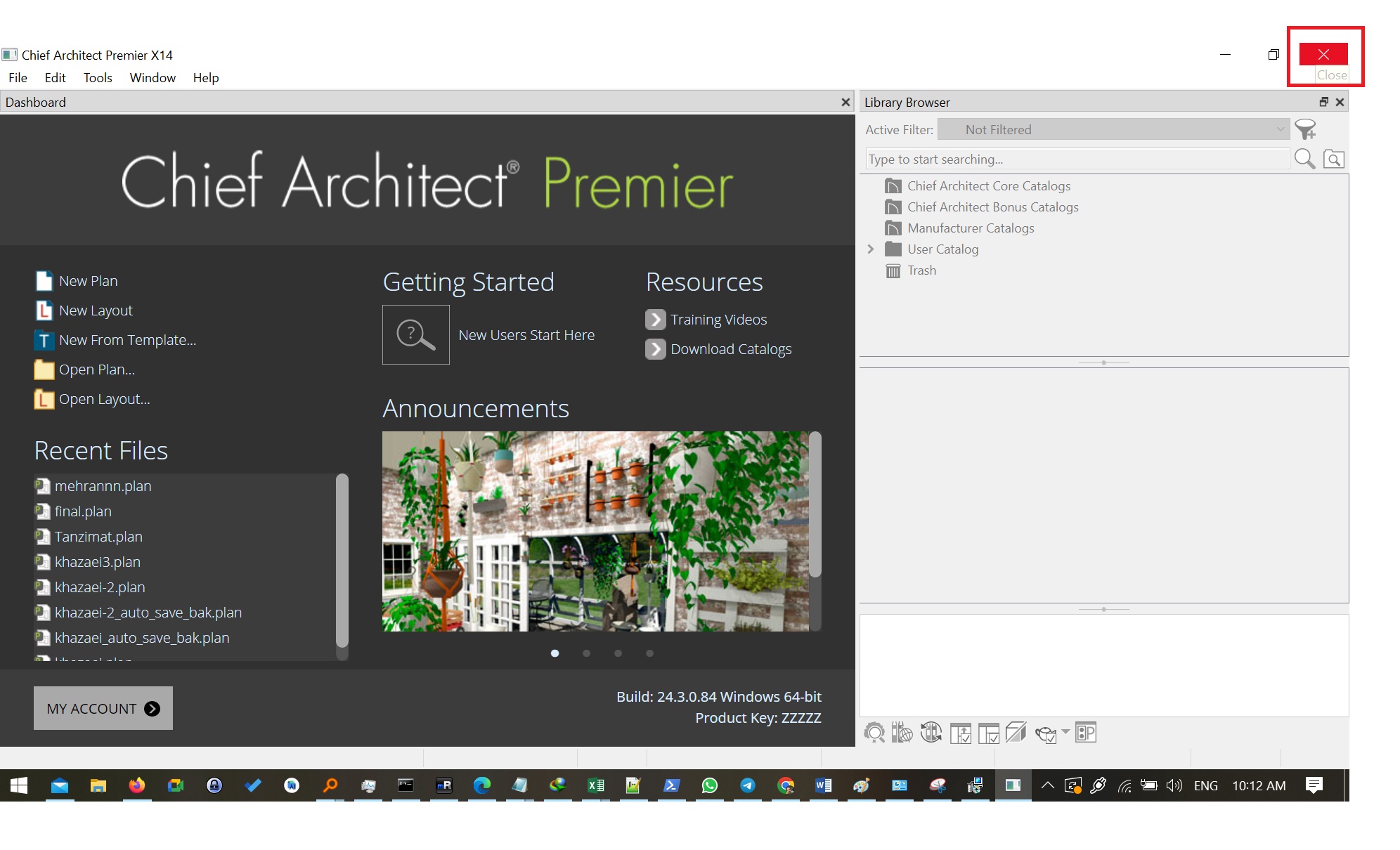Expand the User Catalog tree node
Viewport: 1400px width, 850px height.
pyautogui.click(x=871, y=249)
